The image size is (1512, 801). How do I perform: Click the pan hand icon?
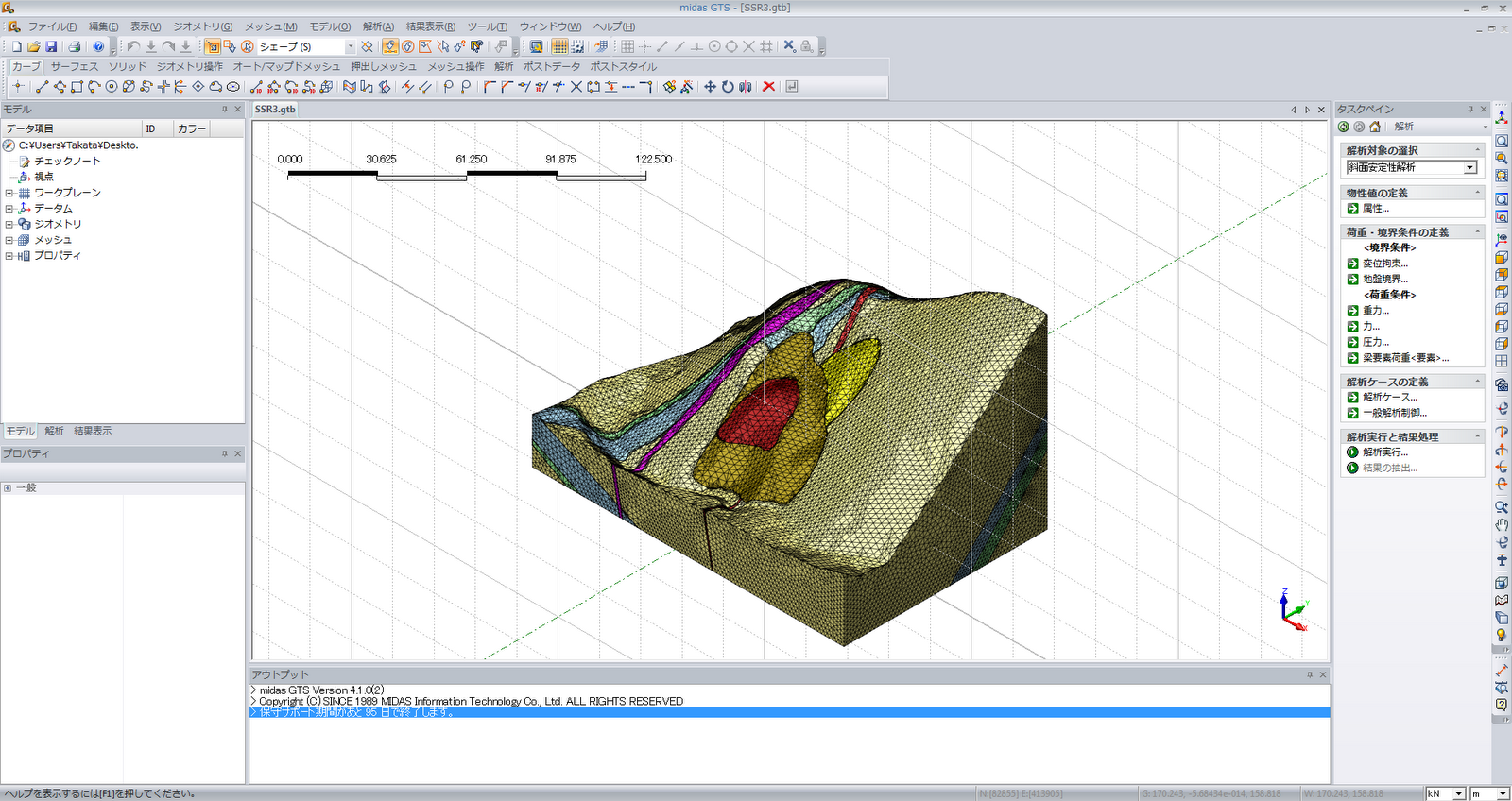(x=1502, y=525)
